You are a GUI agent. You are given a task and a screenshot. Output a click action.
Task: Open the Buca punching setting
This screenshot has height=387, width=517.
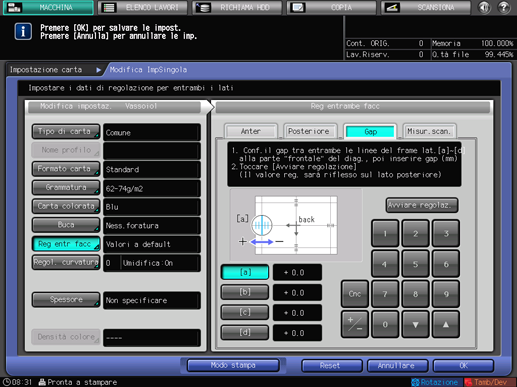66,225
